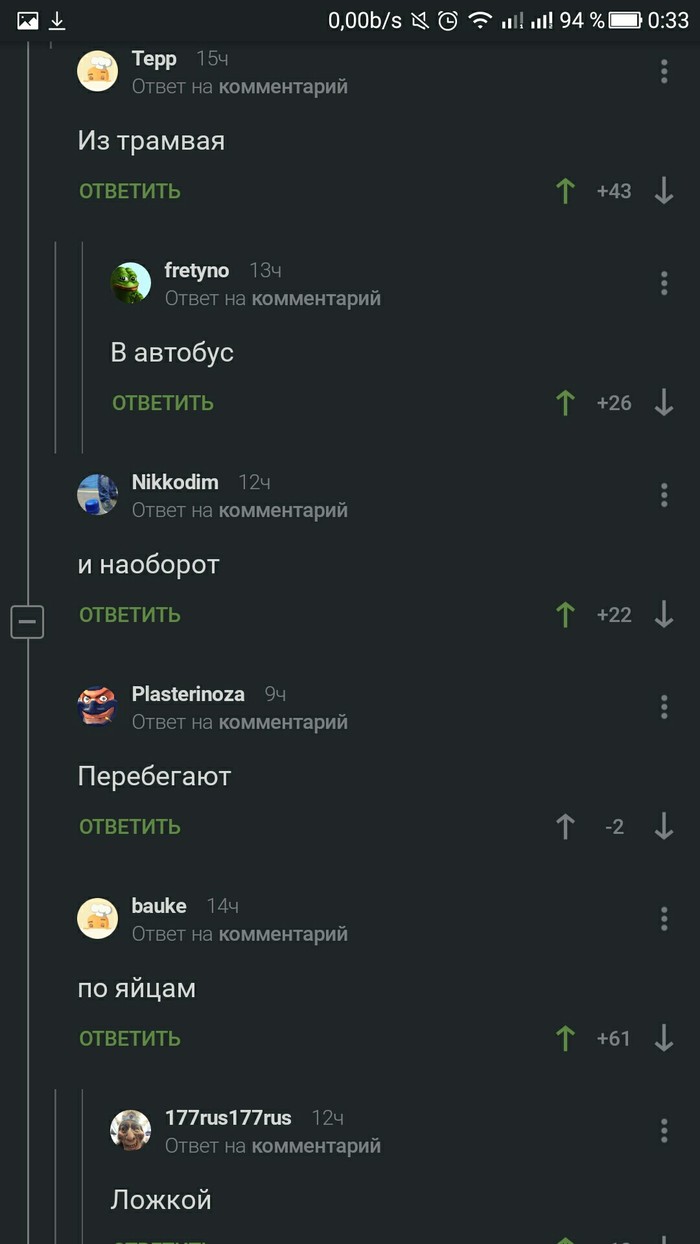Tap the download icon in status bar
700x1244 pixels.
[57, 20]
